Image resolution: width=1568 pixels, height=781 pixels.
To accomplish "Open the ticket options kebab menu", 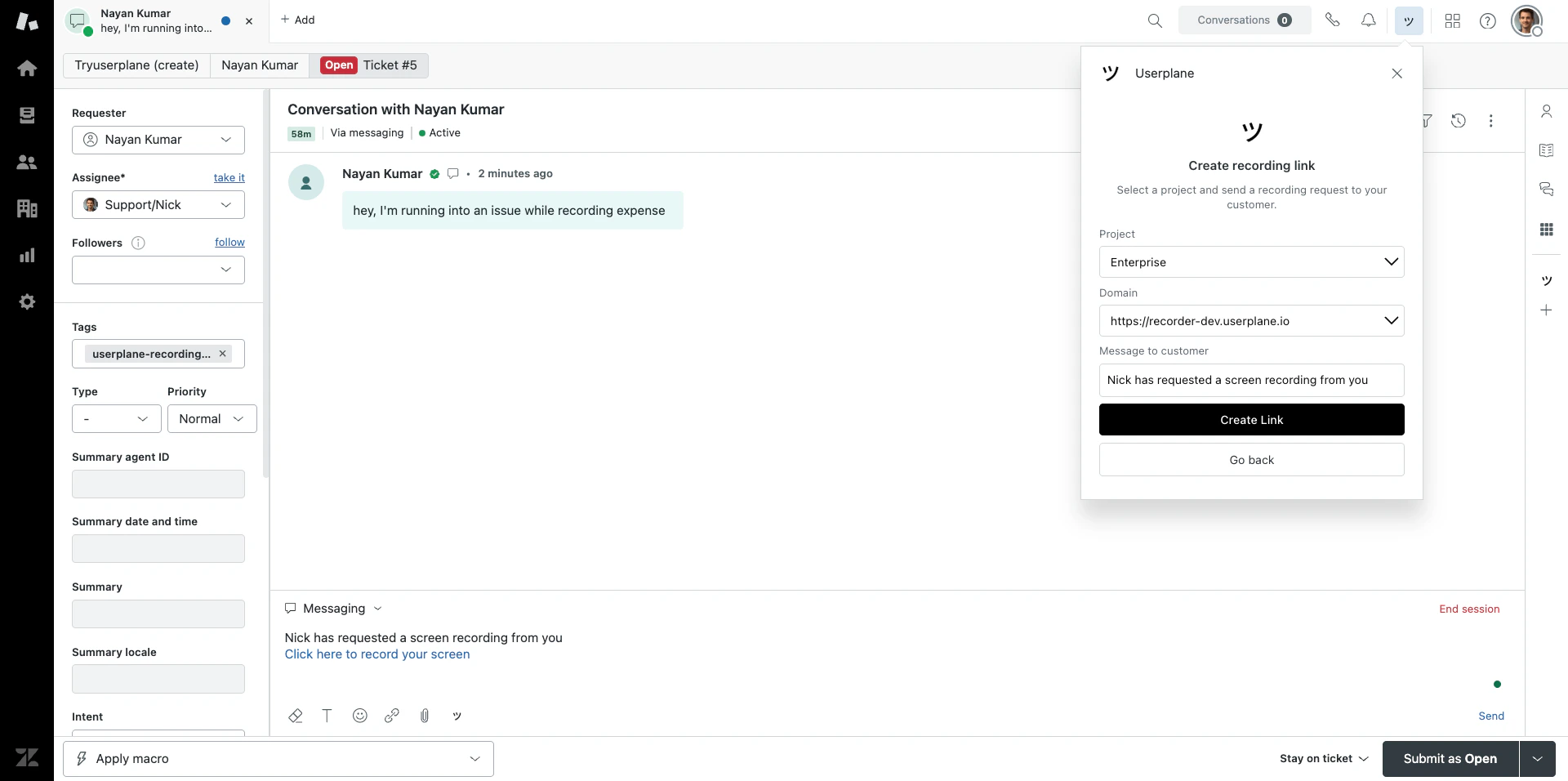I will point(1491,121).
